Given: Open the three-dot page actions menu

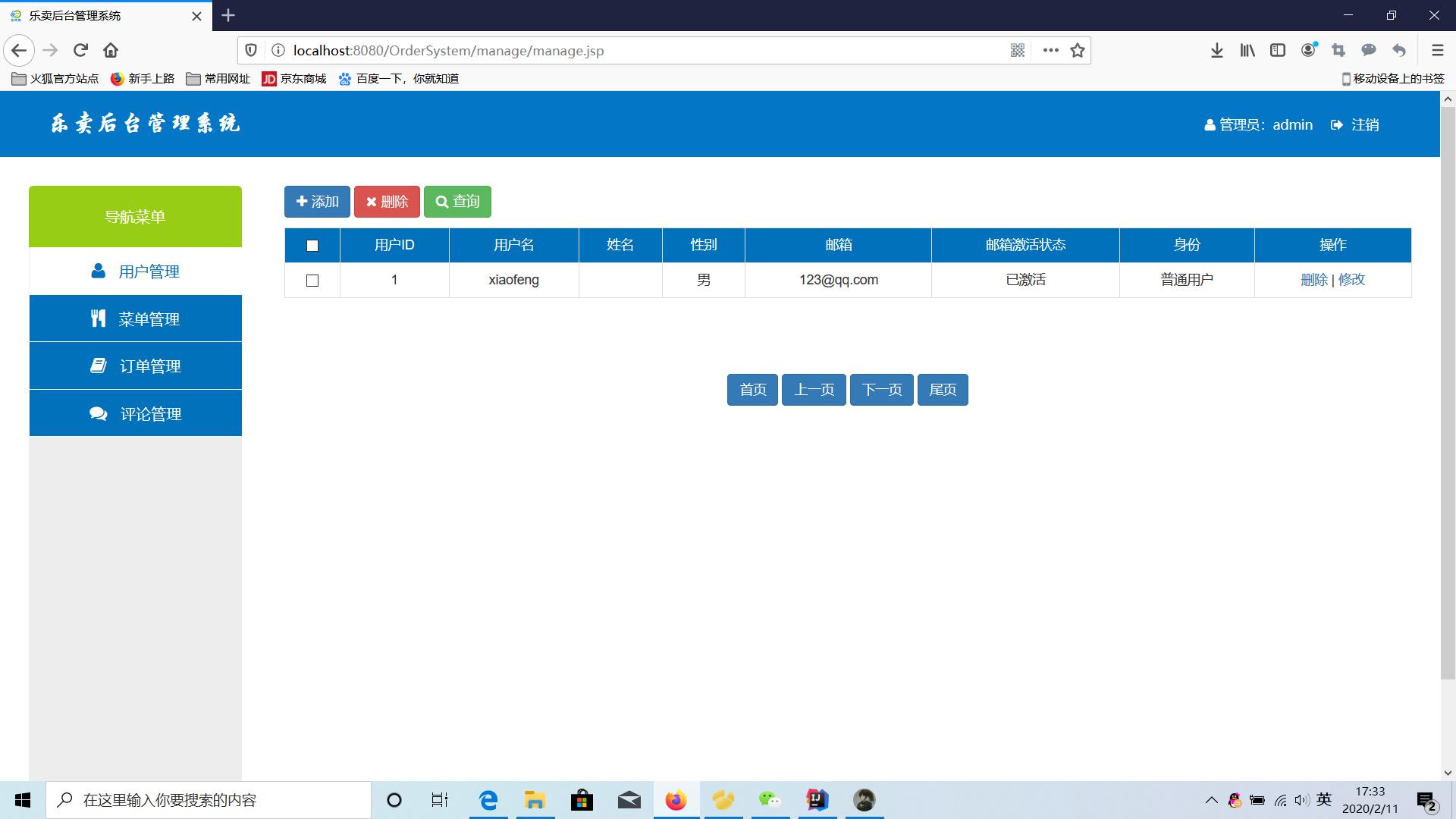Looking at the screenshot, I should pos(1050,50).
